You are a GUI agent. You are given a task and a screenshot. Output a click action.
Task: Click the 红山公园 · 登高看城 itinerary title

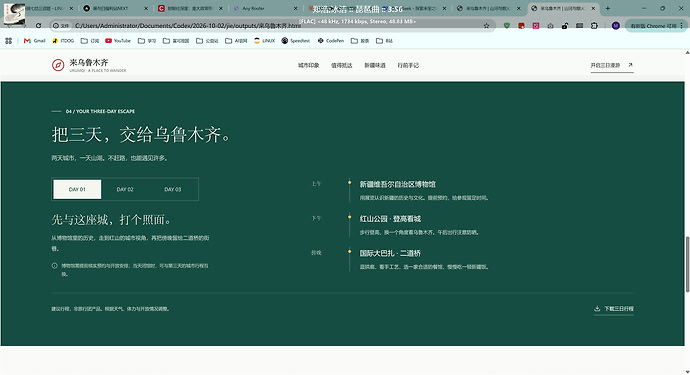pyautogui.click(x=390, y=219)
